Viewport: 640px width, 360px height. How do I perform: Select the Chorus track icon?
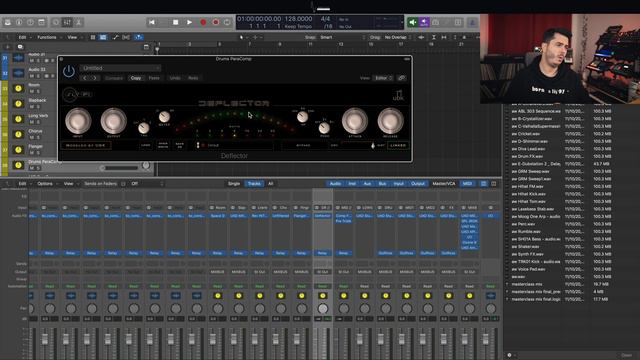click(18, 134)
